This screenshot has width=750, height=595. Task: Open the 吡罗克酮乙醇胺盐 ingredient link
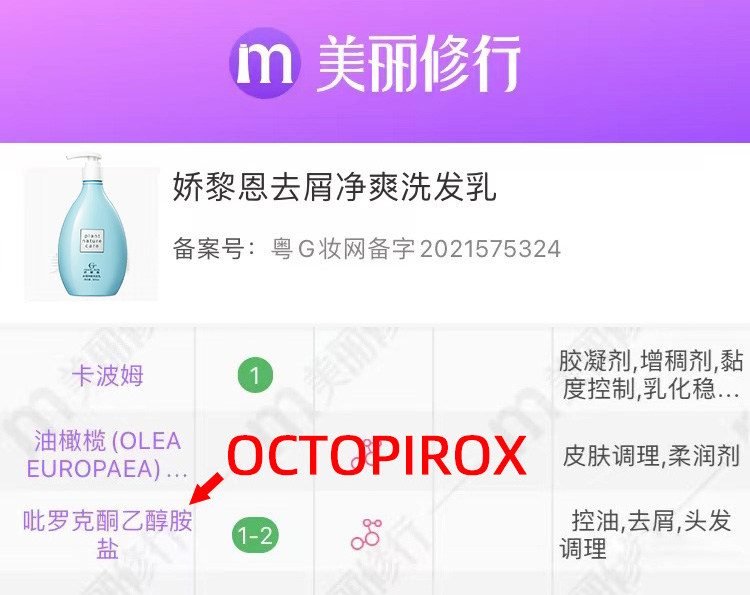click(108, 534)
